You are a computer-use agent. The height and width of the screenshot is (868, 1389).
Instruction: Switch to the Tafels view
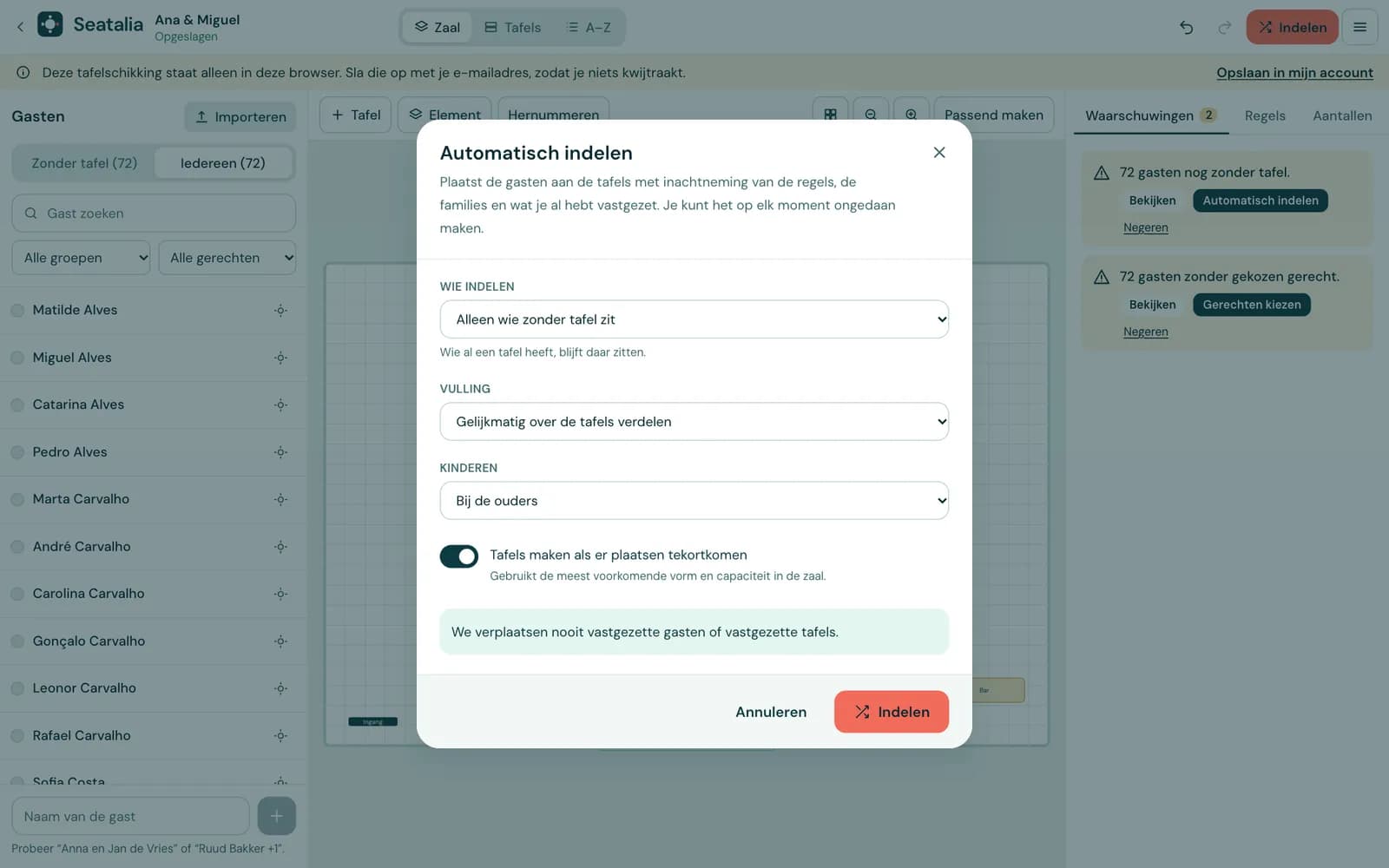pos(513,28)
